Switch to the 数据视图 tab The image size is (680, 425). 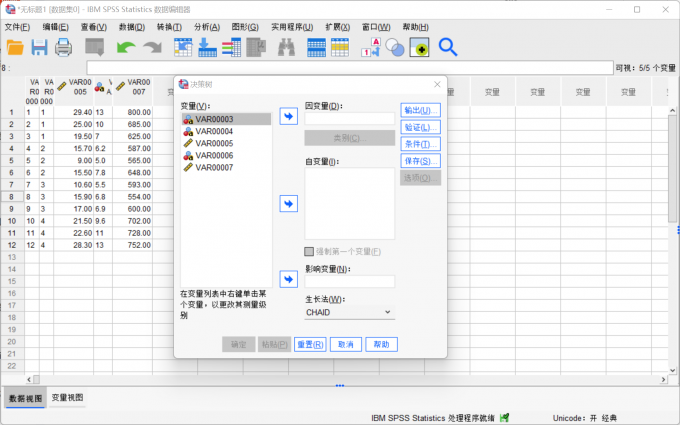(x=25, y=398)
